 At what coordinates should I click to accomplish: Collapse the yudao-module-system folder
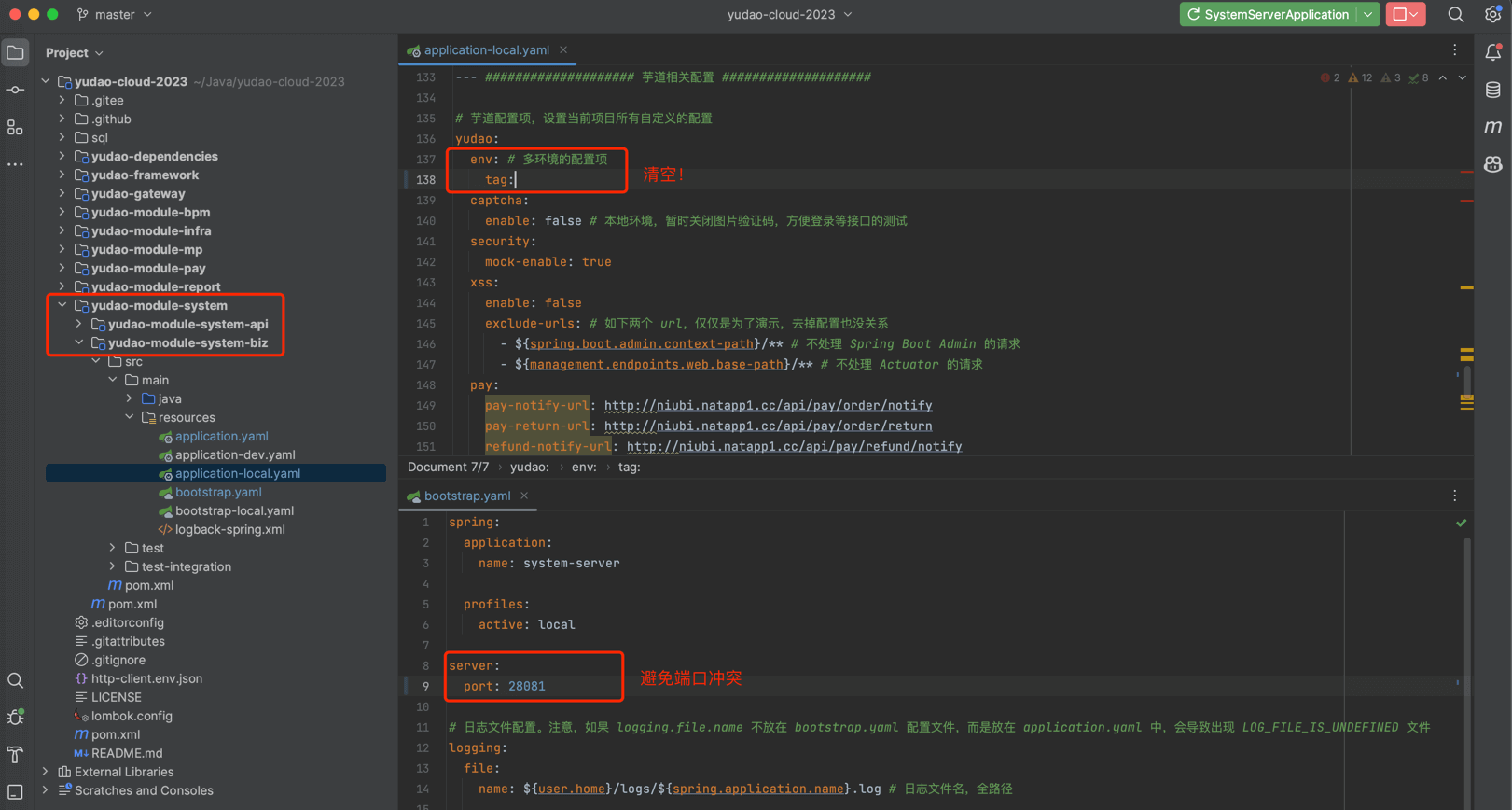[x=62, y=306]
